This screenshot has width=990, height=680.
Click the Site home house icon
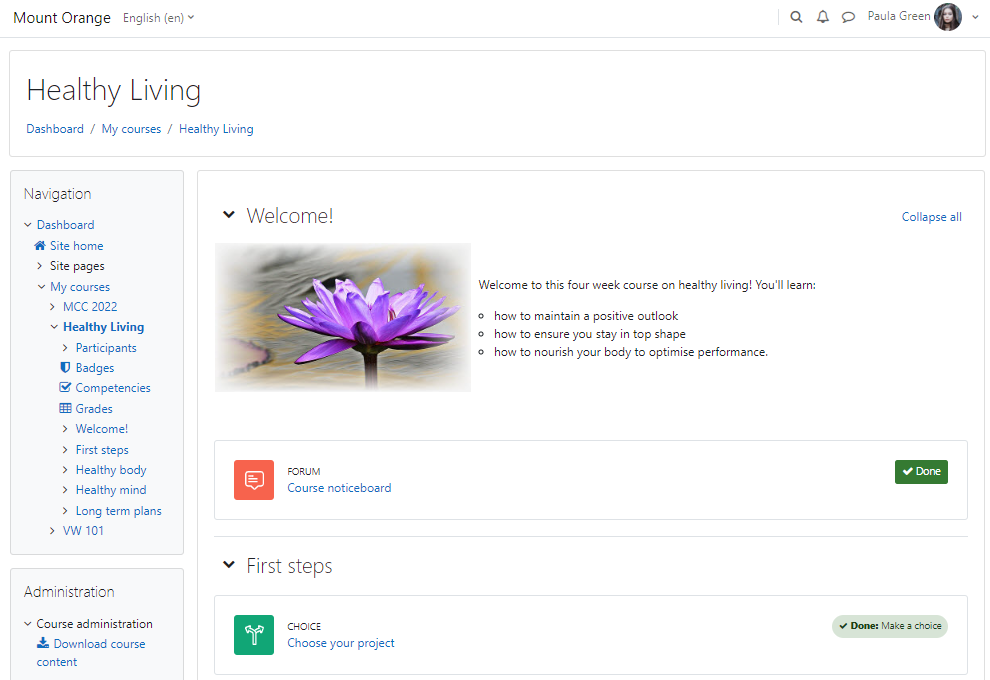coord(40,246)
